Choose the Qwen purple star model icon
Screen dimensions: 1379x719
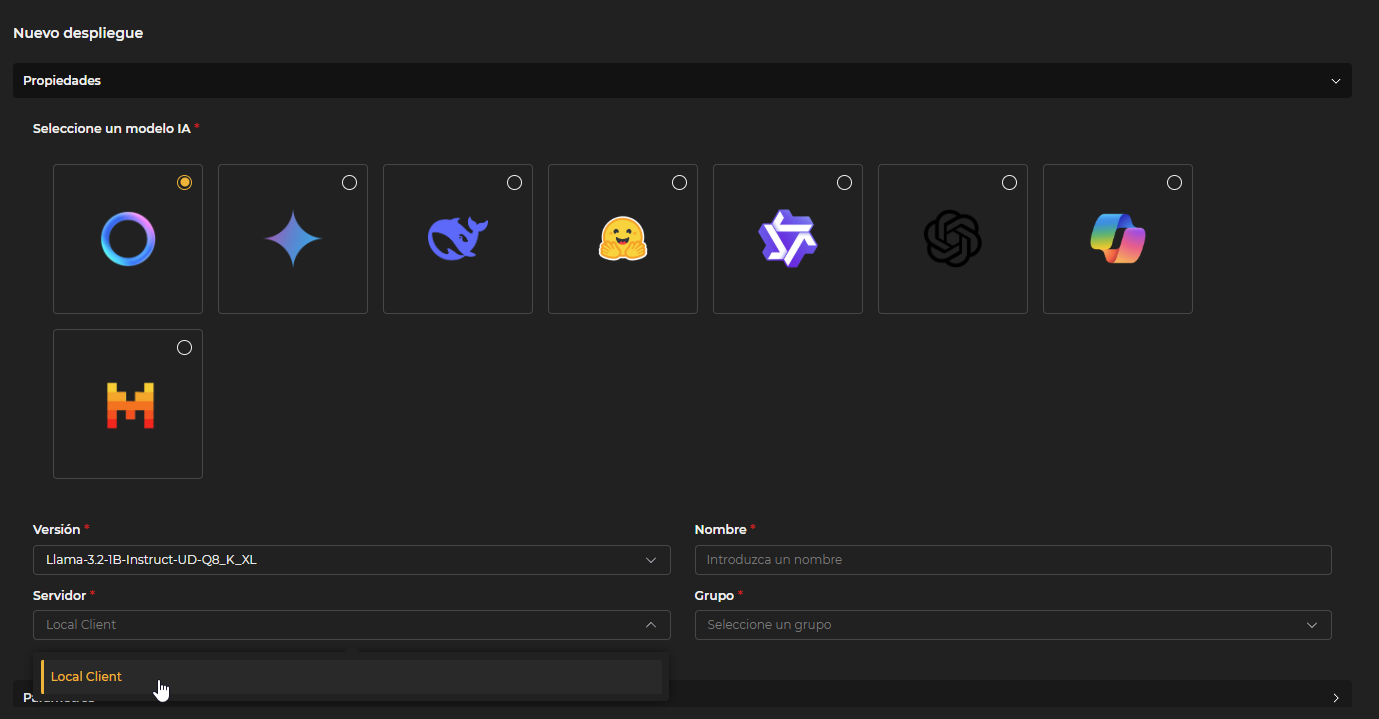tap(788, 239)
